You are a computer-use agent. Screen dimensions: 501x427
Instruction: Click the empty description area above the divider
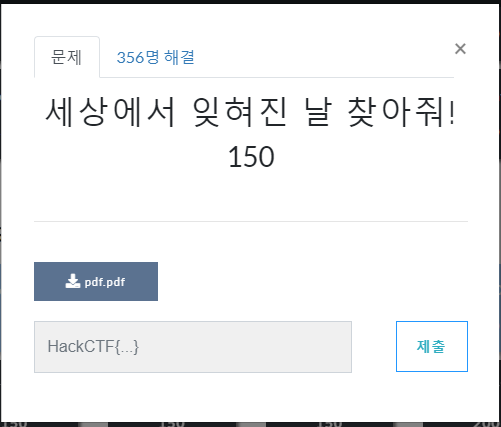pos(251,195)
